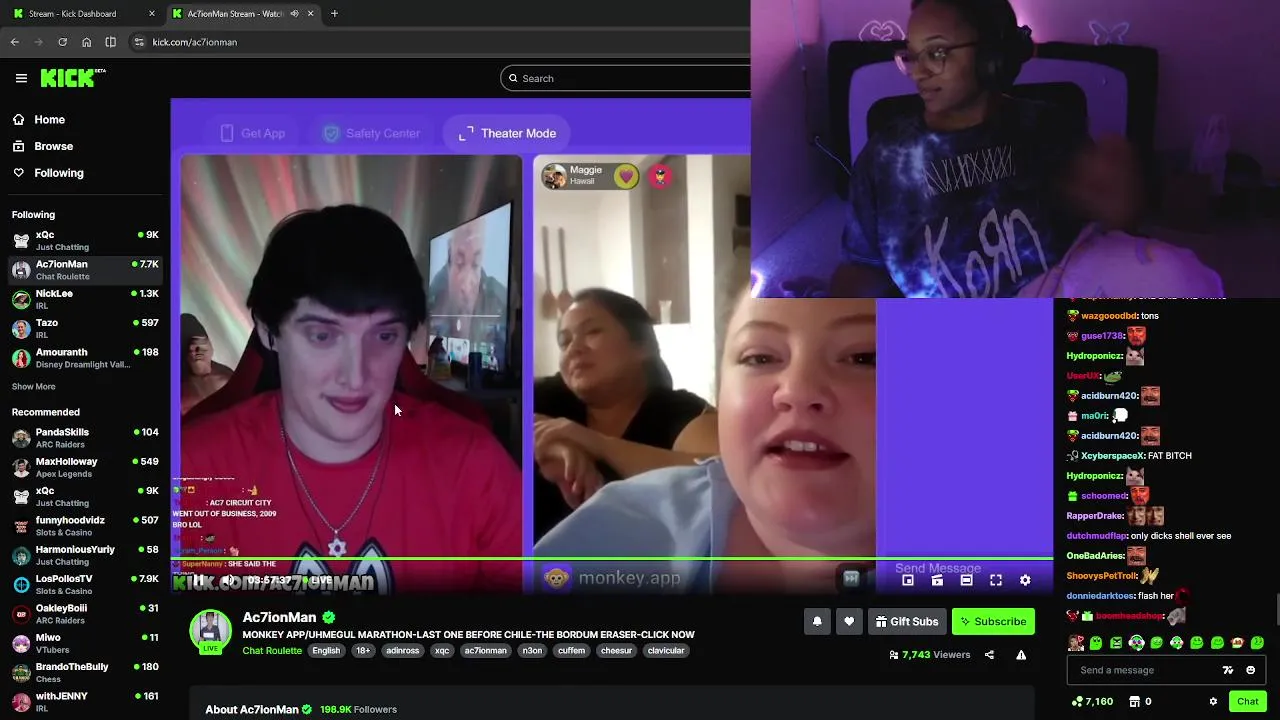Image resolution: width=1280 pixels, height=720 pixels.
Task: Open picture-in-picture mini player
Action: (908, 580)
